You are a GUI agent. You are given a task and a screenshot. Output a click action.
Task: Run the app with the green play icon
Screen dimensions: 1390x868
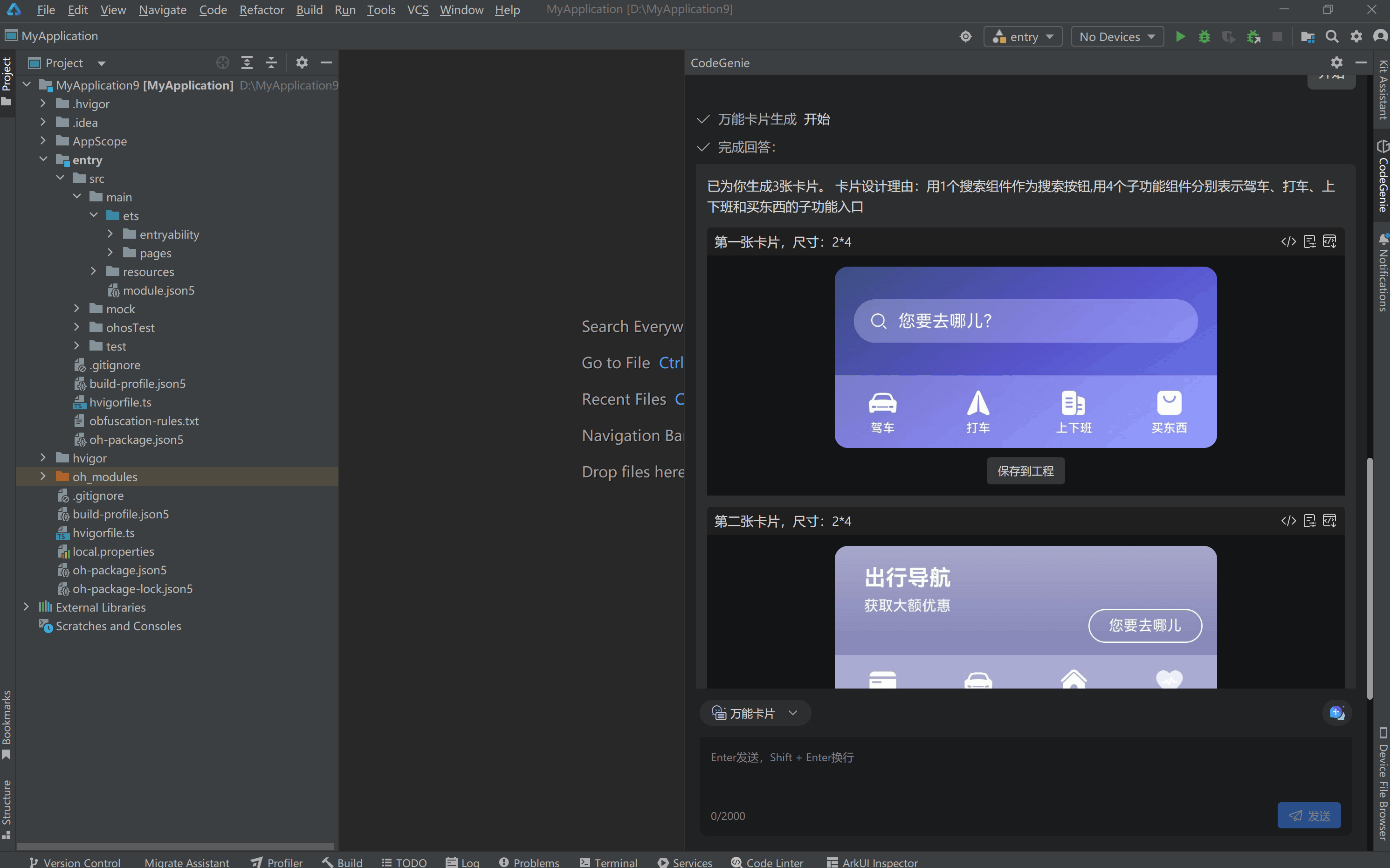point(1180,36)
